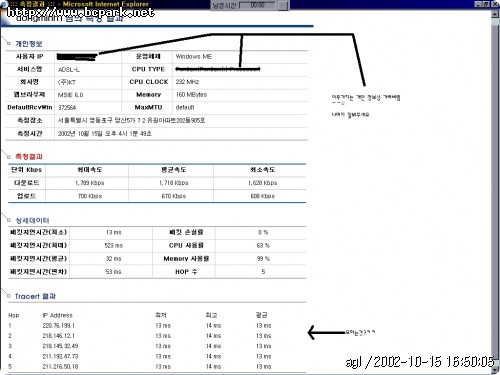Image resolution: width=500 pixels, height=375 pixels.
Task: Click the Microsoft Internet Explorer title bar text
Action: click(105, 4)
